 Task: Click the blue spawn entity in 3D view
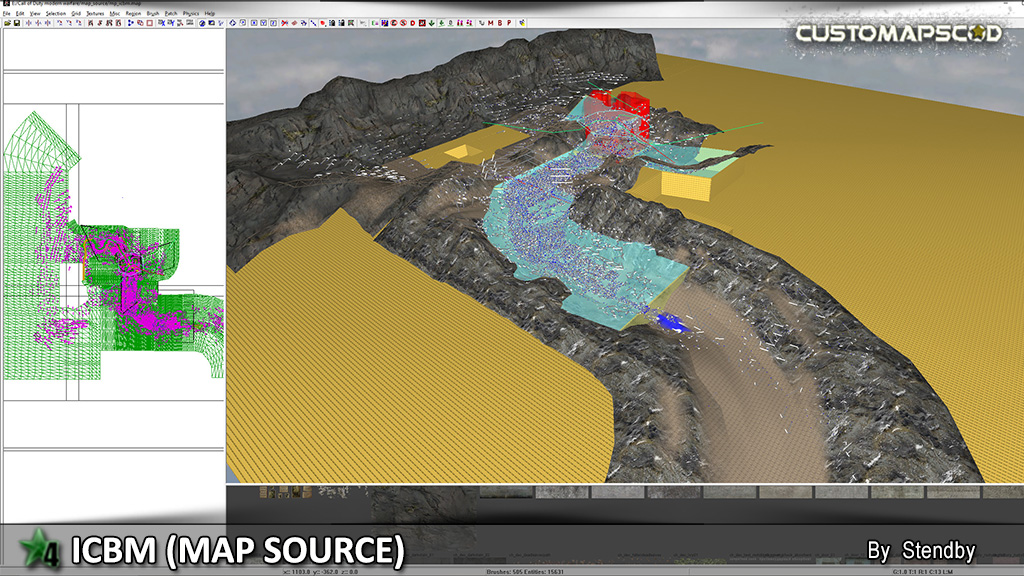(671, 321)
